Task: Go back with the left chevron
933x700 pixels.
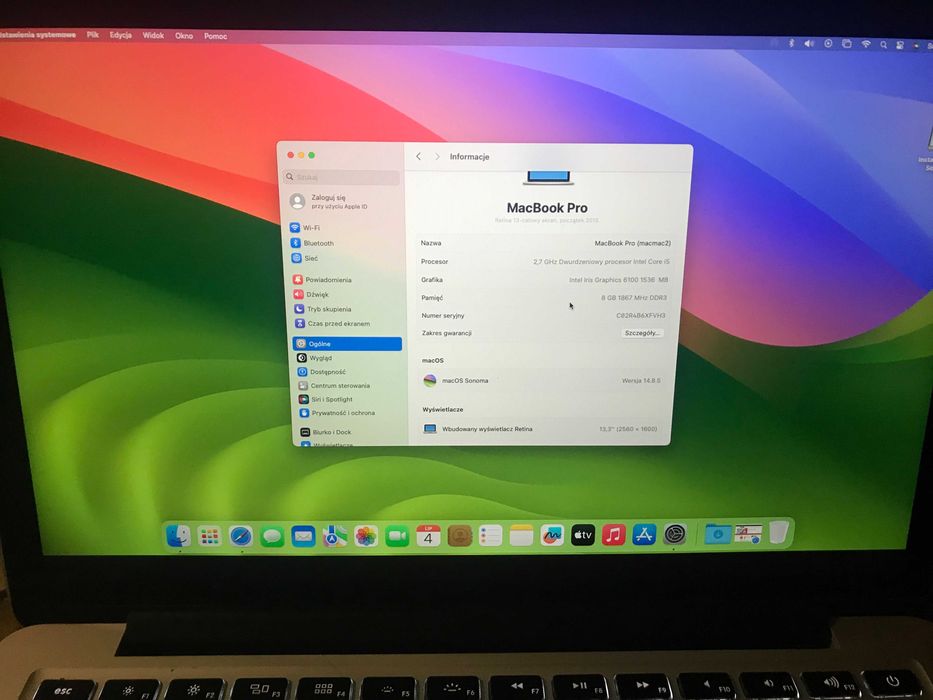Action: 419,156
